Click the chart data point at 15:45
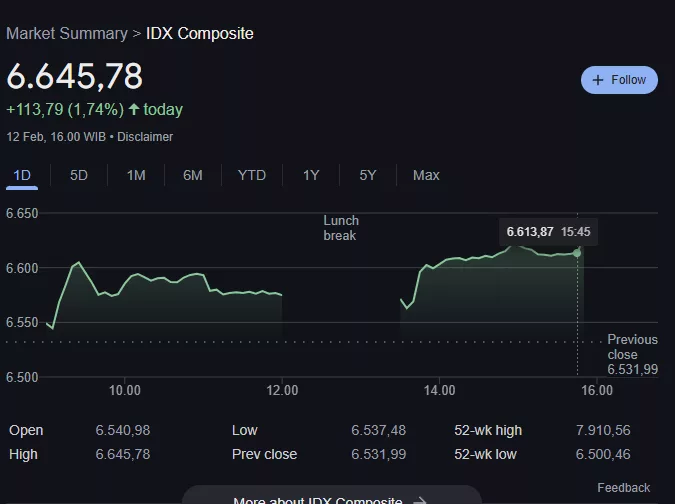This screenshot has height=504, width=675. click(x=577, y=253)
